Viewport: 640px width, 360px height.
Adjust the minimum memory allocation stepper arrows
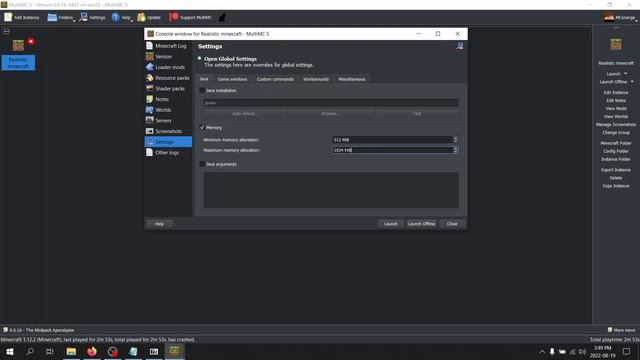[x=456, y=140]
